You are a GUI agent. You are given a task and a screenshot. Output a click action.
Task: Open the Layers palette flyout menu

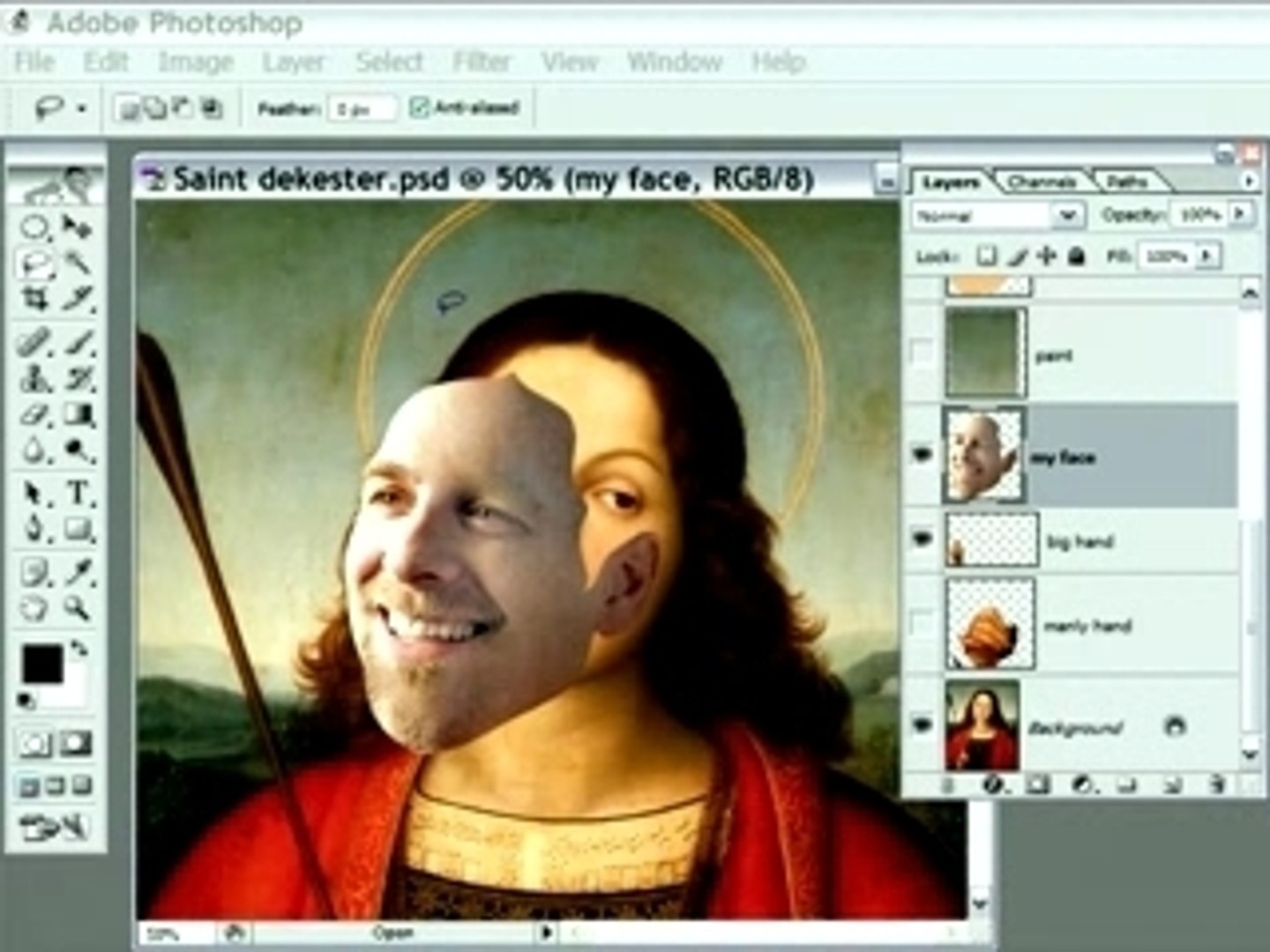1248,181
